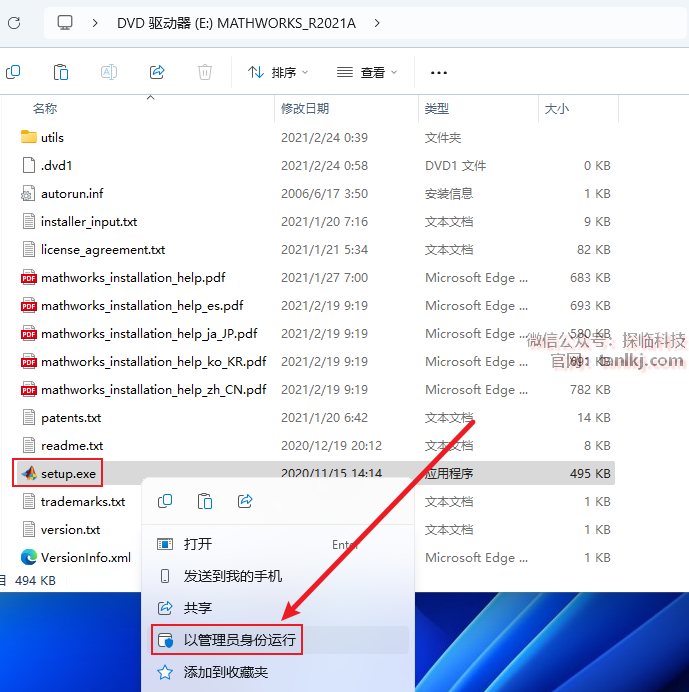Click the 安装信息 type of autorun.inf
Viewport: 689px width, 692px height.
point(449,194)
